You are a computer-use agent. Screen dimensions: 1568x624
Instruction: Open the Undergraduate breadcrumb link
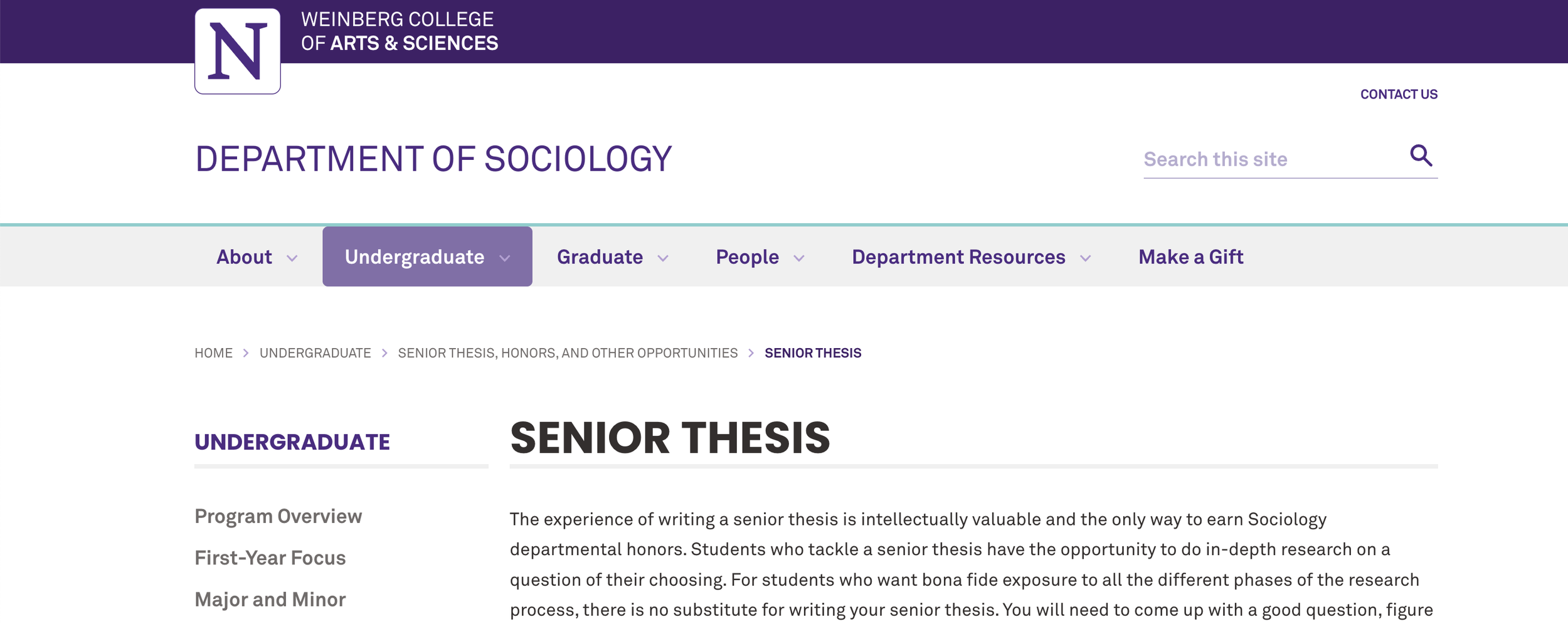[315, 353]
